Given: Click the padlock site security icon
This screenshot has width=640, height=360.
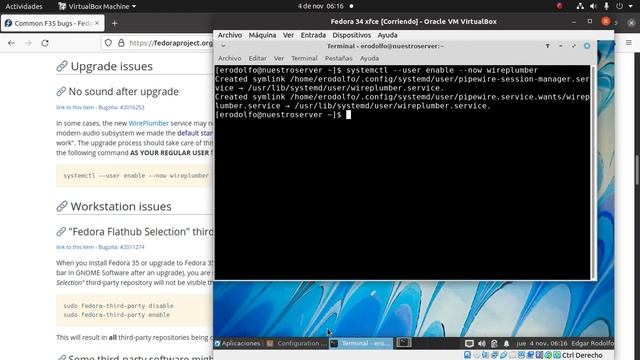Looking at the screenshot, I should click(x=121, y=43).
